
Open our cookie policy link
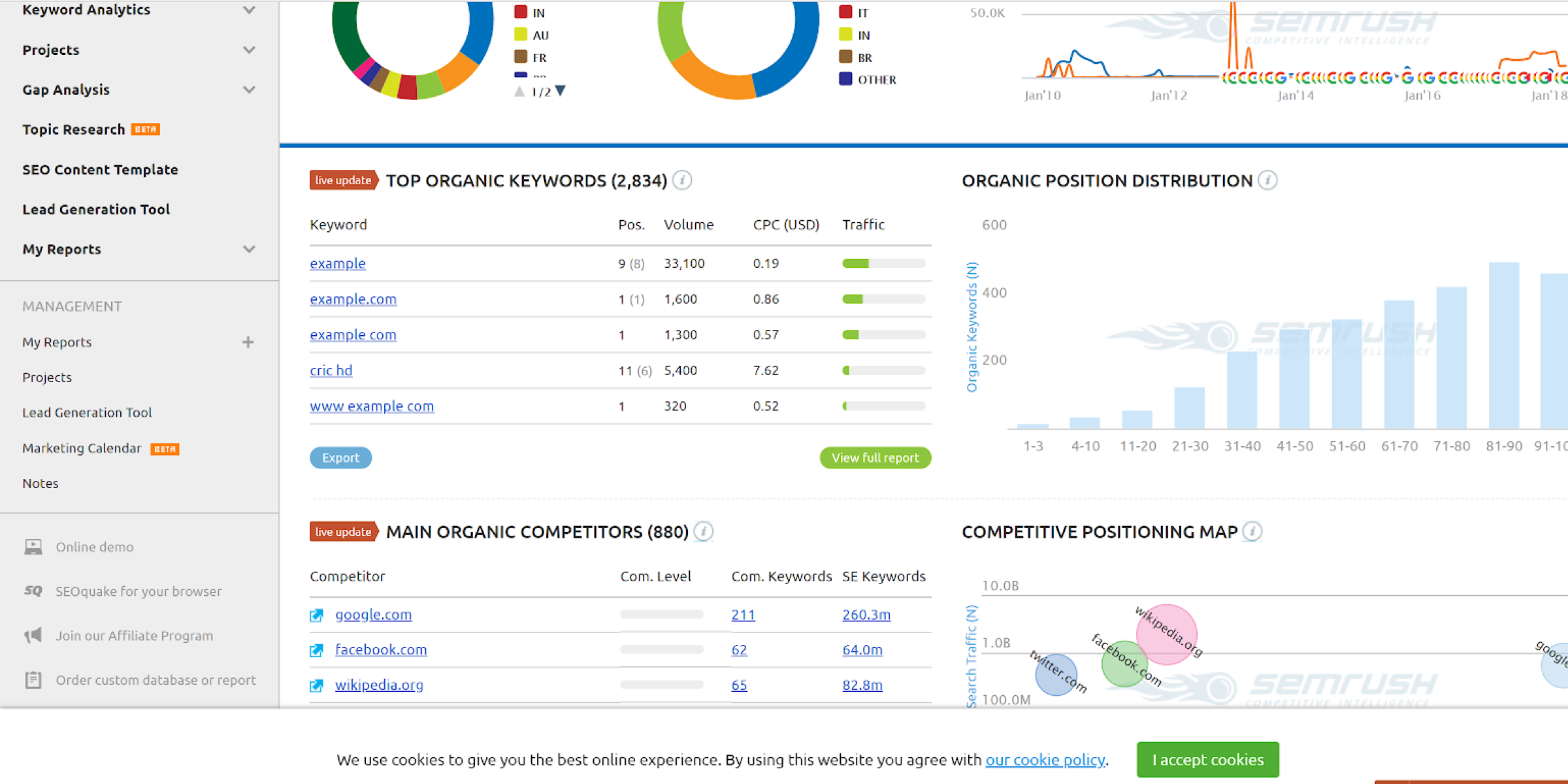tap(1045, 760)
